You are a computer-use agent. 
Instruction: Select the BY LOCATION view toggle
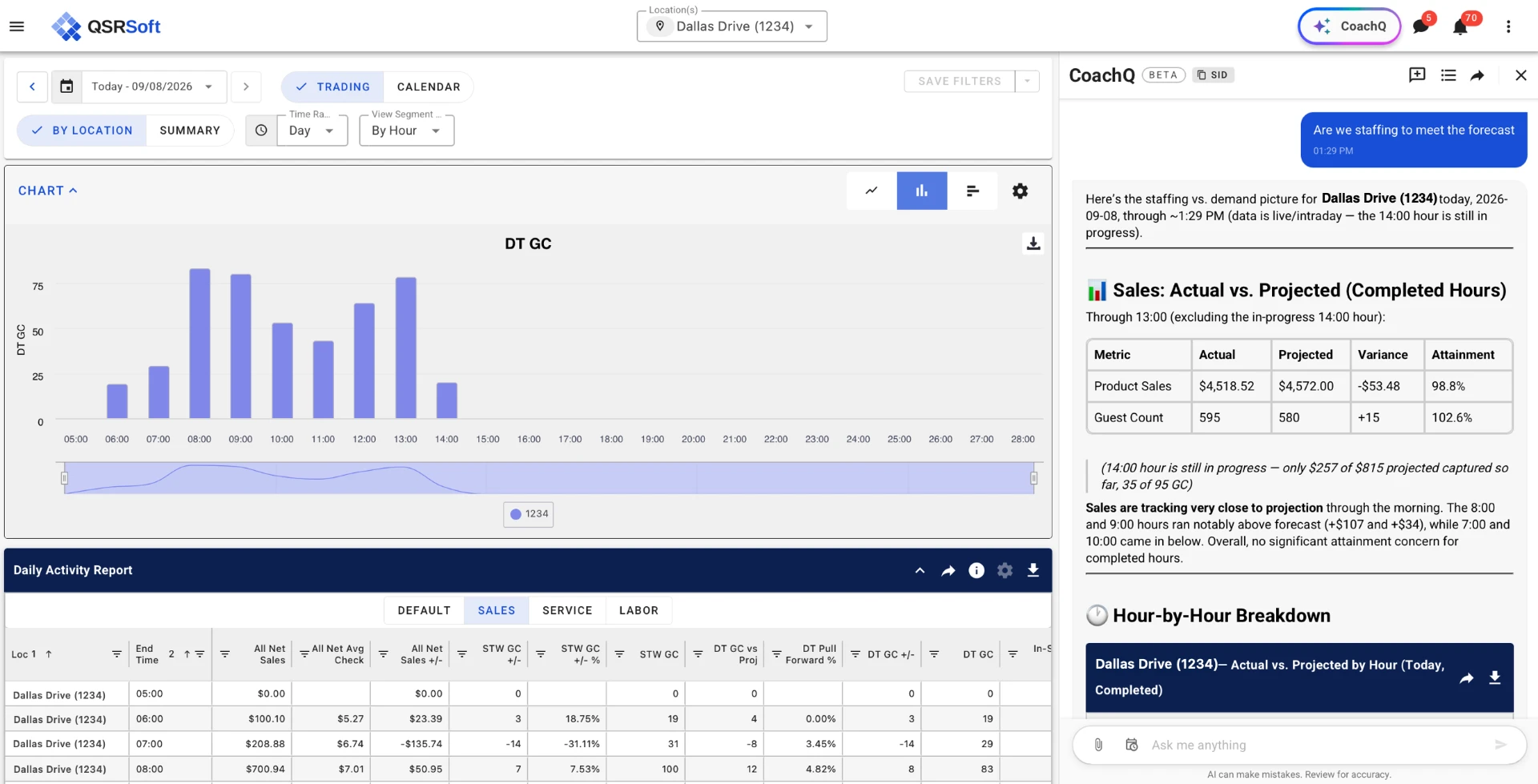coord(82,131)
